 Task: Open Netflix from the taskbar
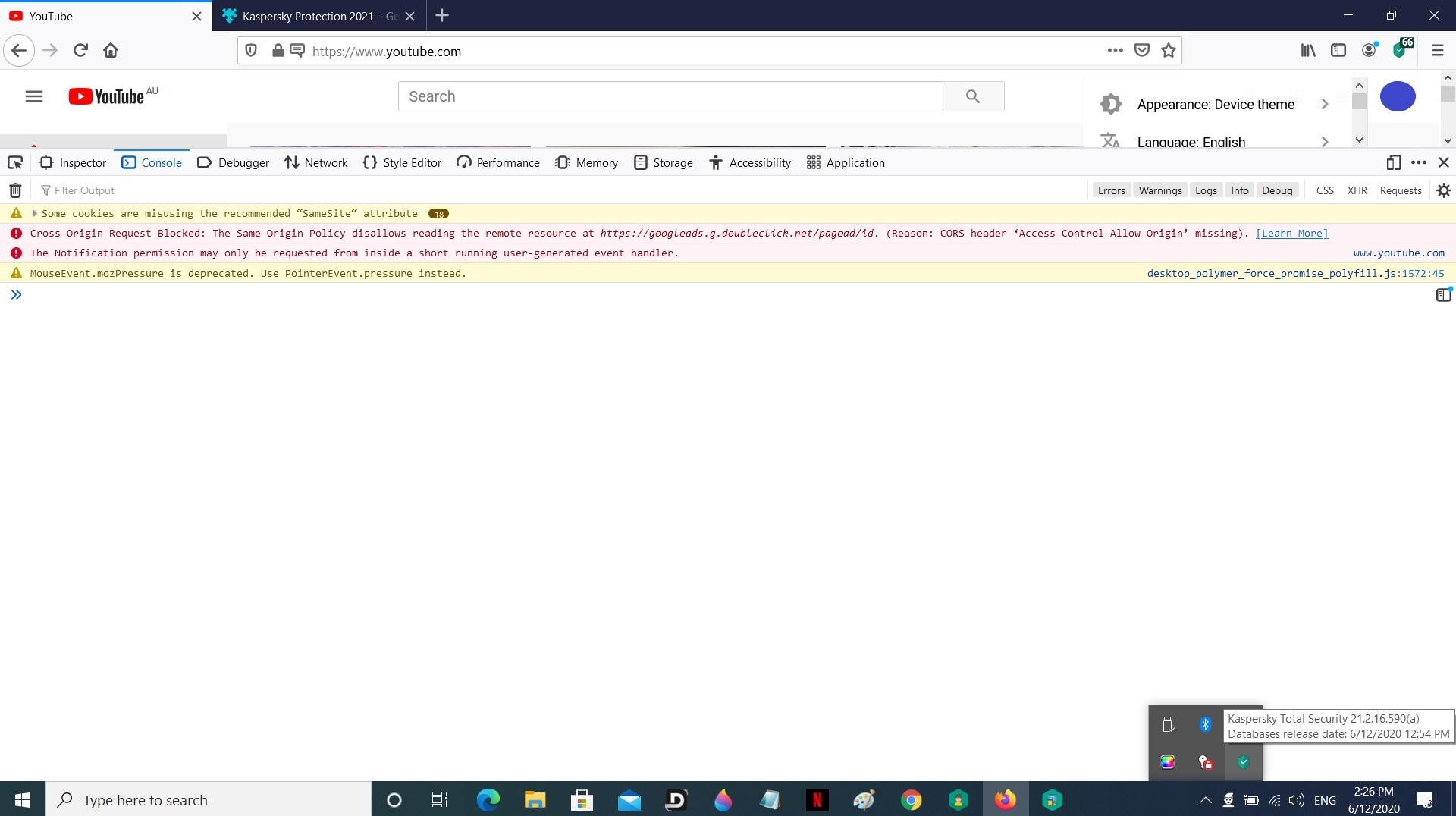pos(817,799)
